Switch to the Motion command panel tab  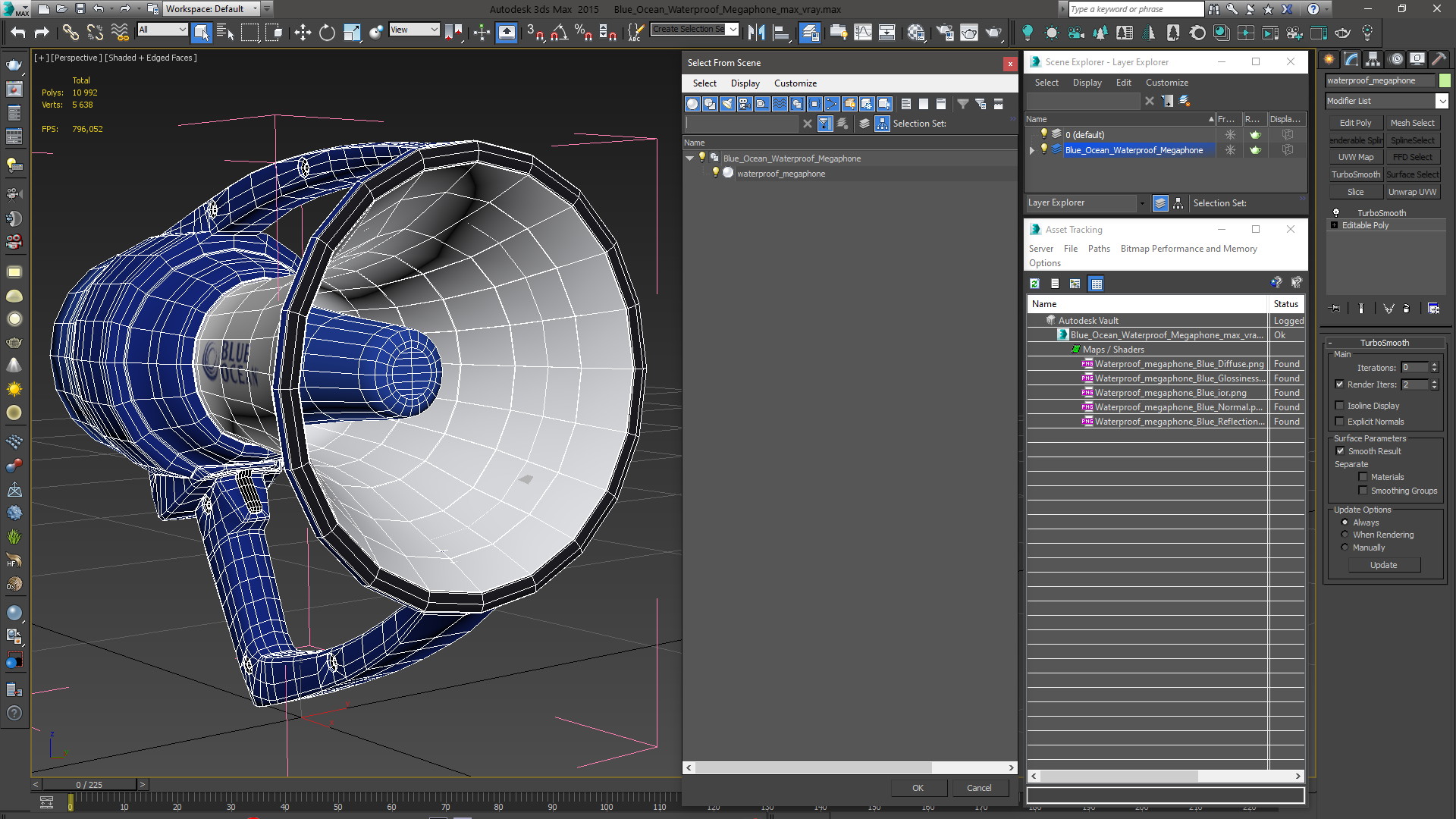tap(1395, 59)
